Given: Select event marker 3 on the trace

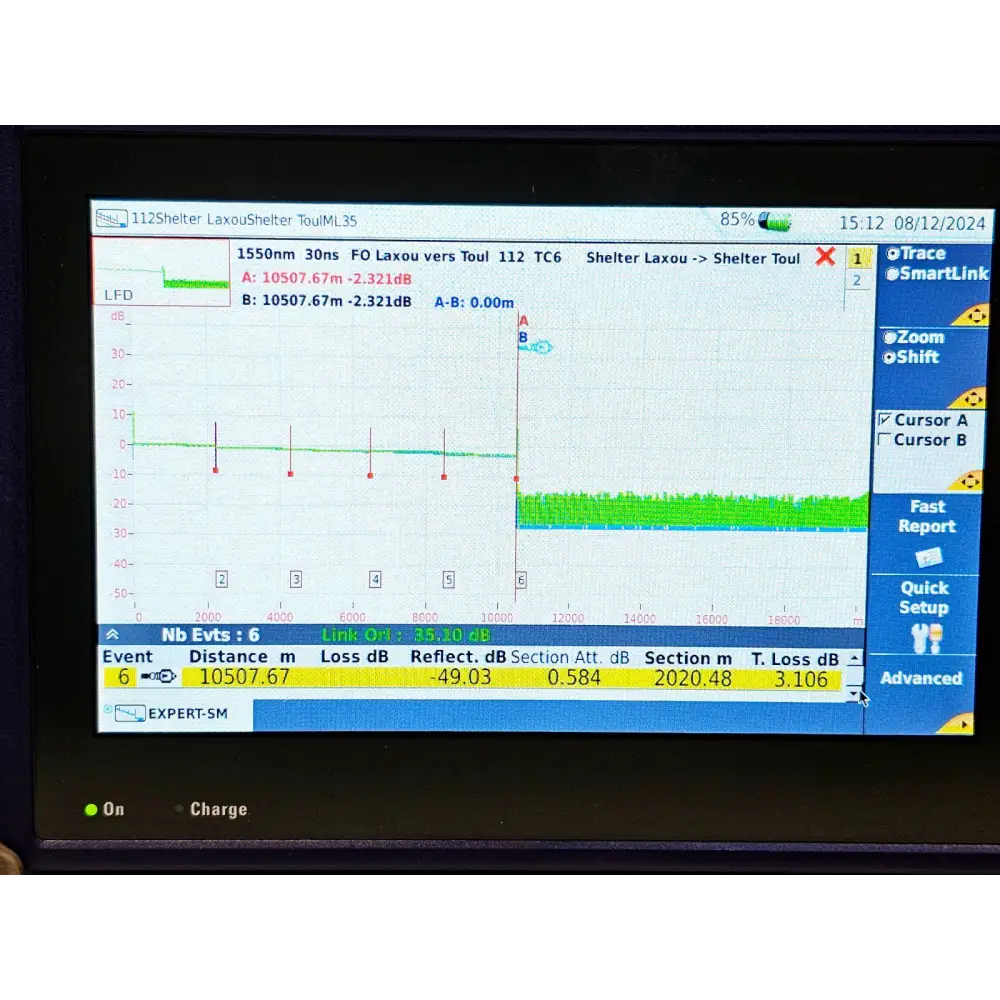Looking at the screenshot, I should tap(296, 579).
